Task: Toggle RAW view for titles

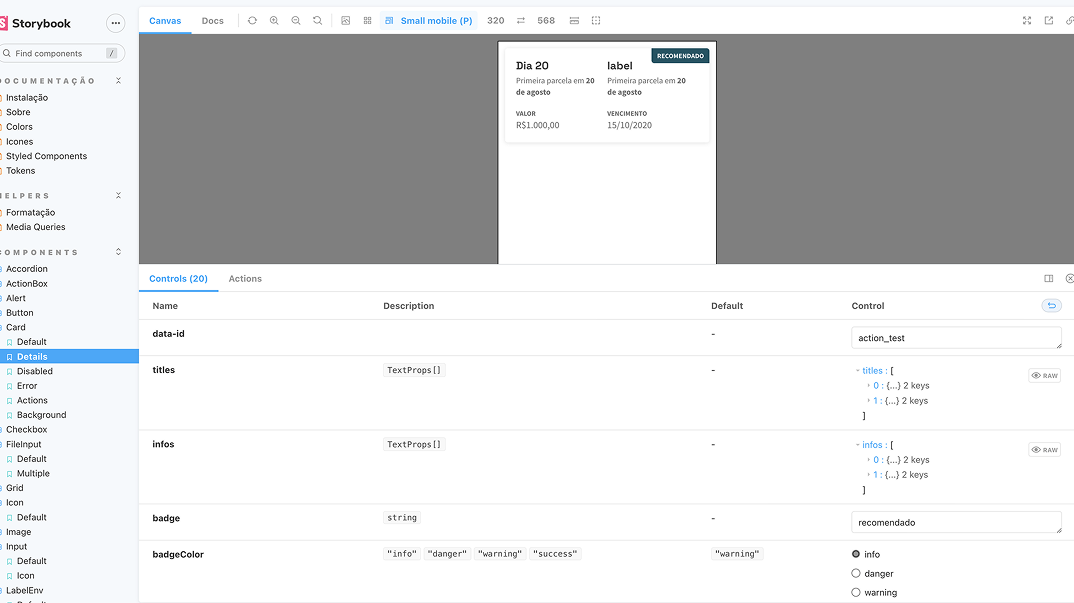Action: tap(1045, 376)
